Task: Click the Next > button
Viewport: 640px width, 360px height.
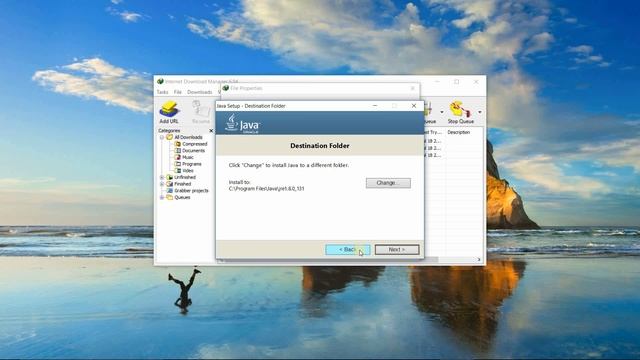Action: pos(397,249)
